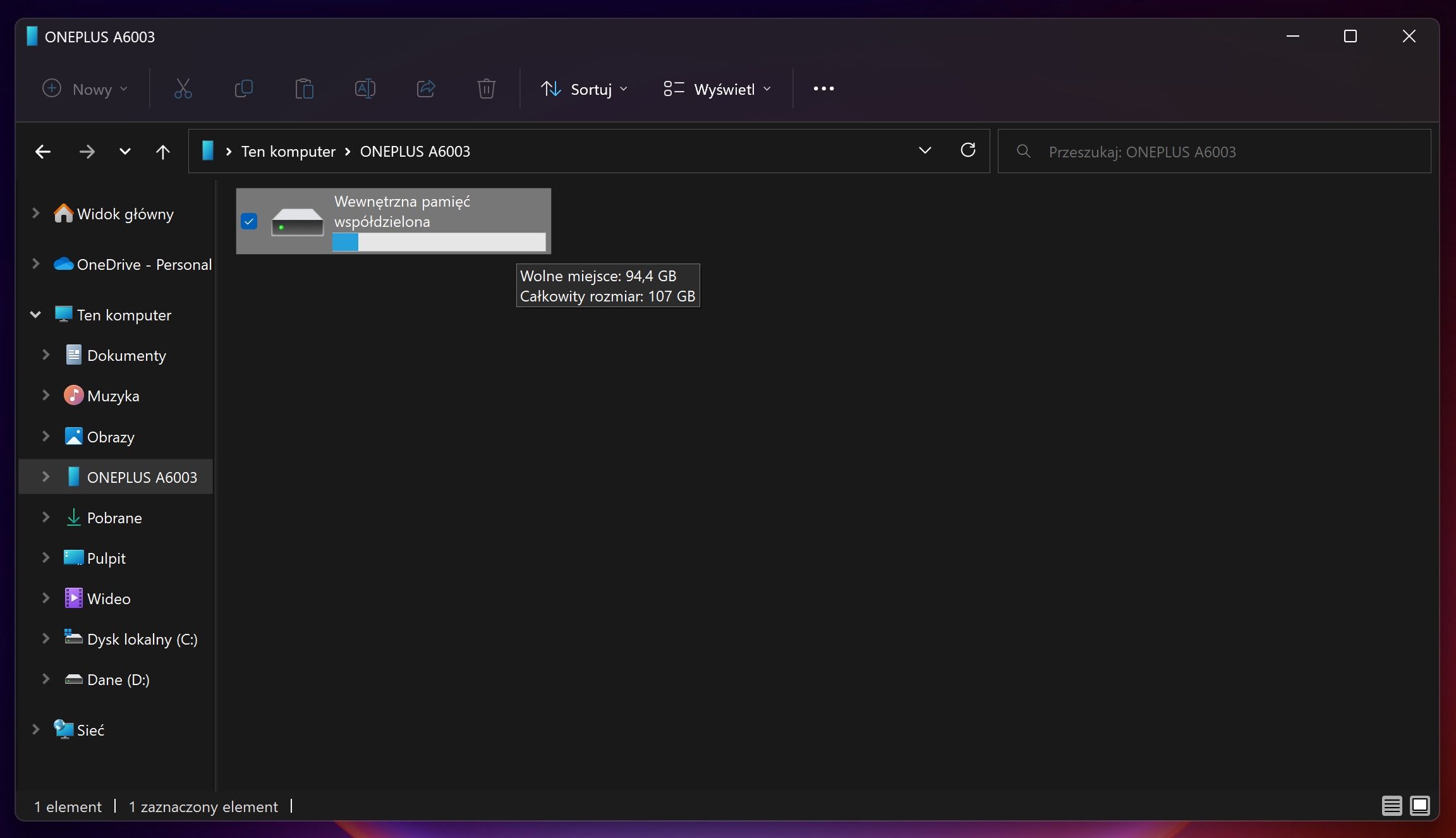Click the Obrazy pictures icon
The height and width of the screenshot is (838, 1456).
[x=73, y=437]
